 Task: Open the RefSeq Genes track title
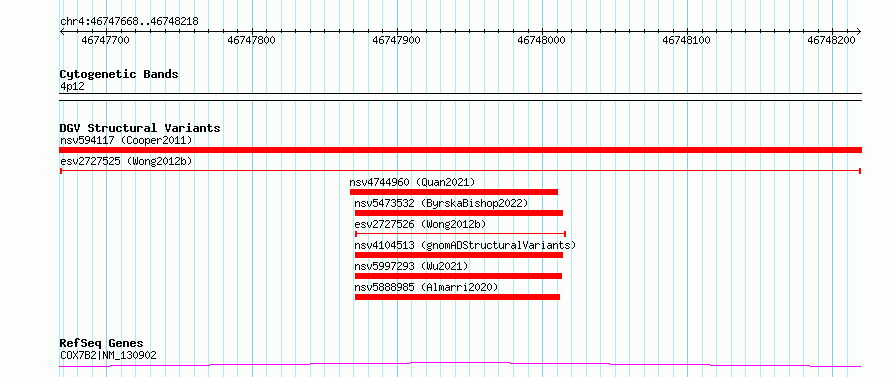pos(102,344)
